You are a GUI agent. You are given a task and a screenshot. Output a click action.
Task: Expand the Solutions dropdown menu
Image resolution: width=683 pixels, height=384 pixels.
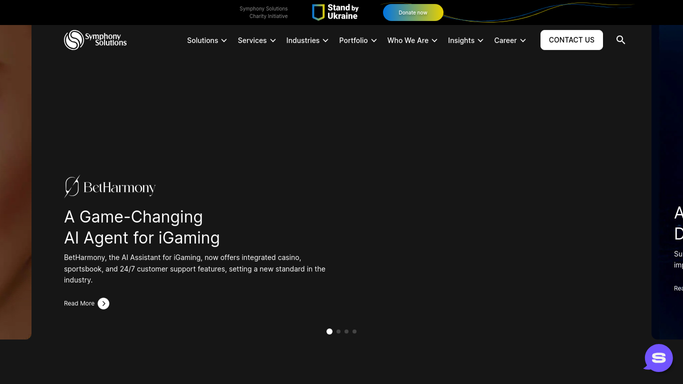point(207,40)
